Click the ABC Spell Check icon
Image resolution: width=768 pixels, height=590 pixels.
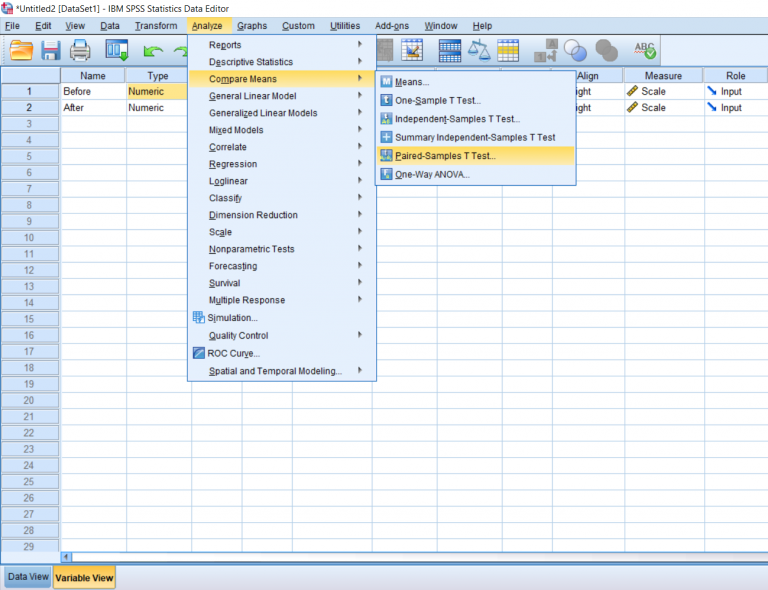645,50
